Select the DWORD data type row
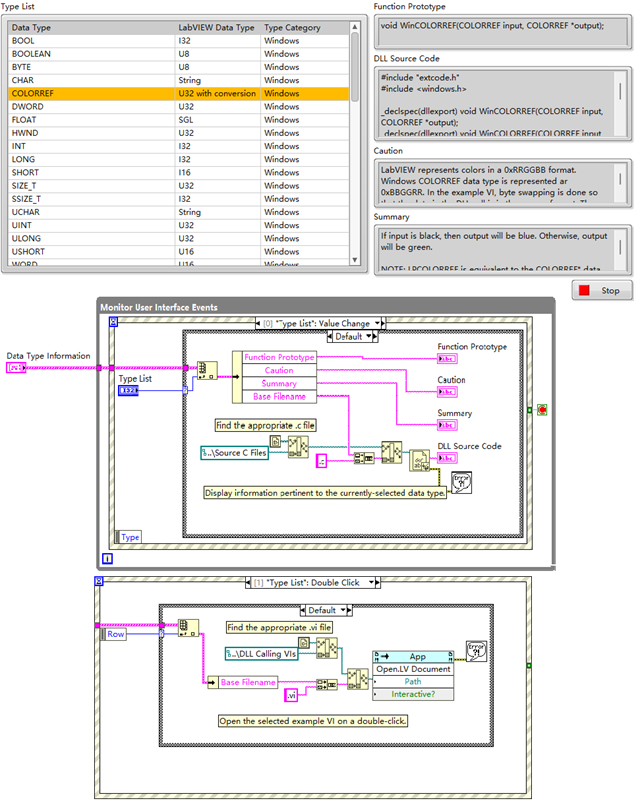The height and width of the screenshot is (805, 642). (x=179, y=107)
